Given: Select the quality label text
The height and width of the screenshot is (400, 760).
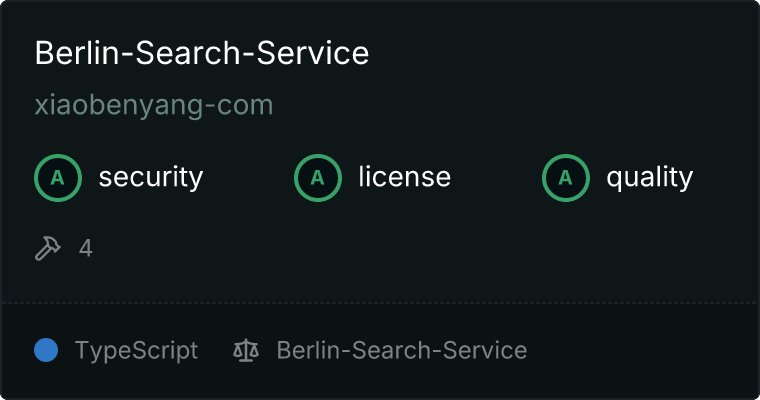Looking at the screenshot, I should 649,177.
